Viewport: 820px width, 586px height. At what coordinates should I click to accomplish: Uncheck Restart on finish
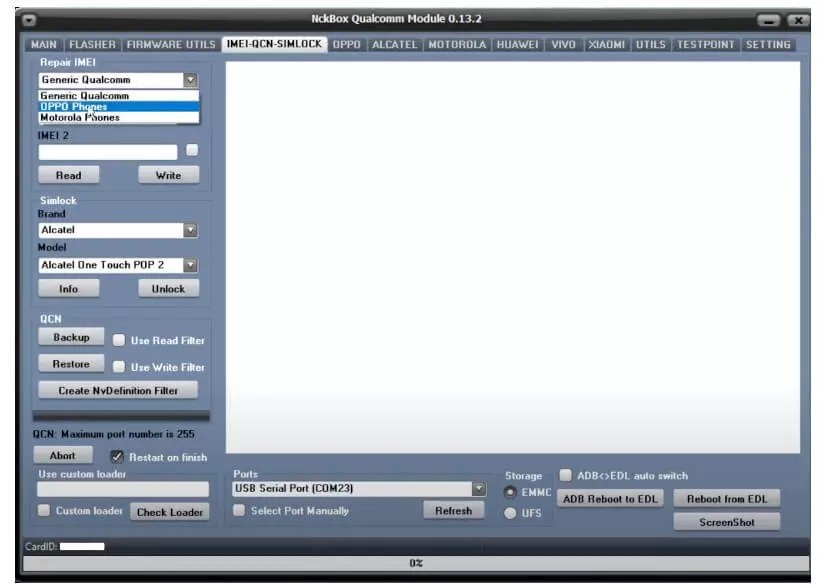(117, 457)
